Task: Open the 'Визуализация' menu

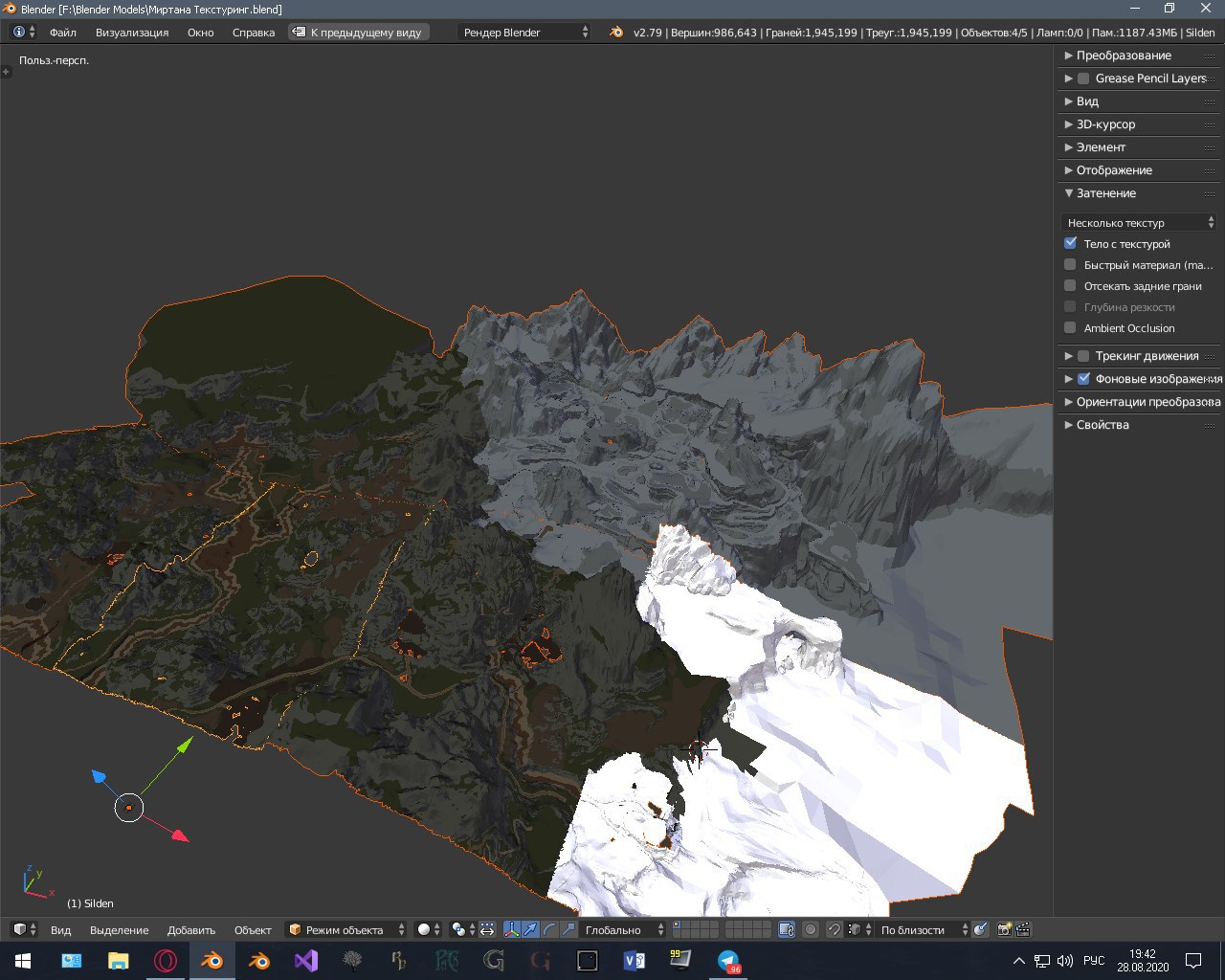Action: (x=132, y=32)
